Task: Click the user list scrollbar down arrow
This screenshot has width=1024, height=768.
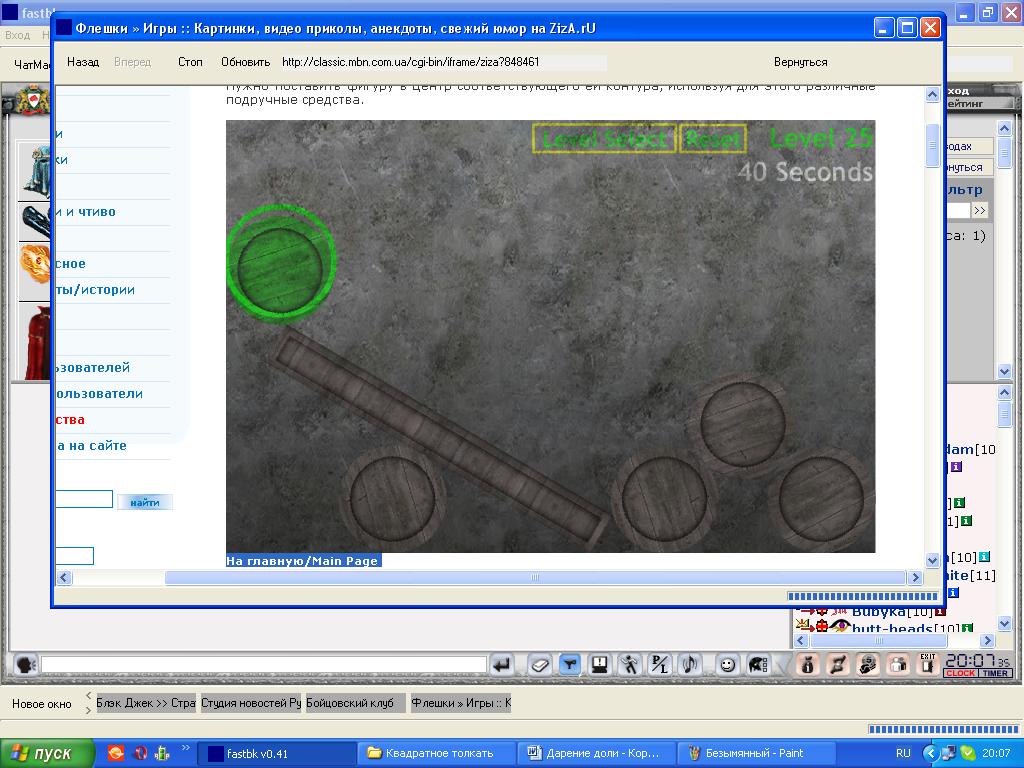Action: coord(1004,624)
